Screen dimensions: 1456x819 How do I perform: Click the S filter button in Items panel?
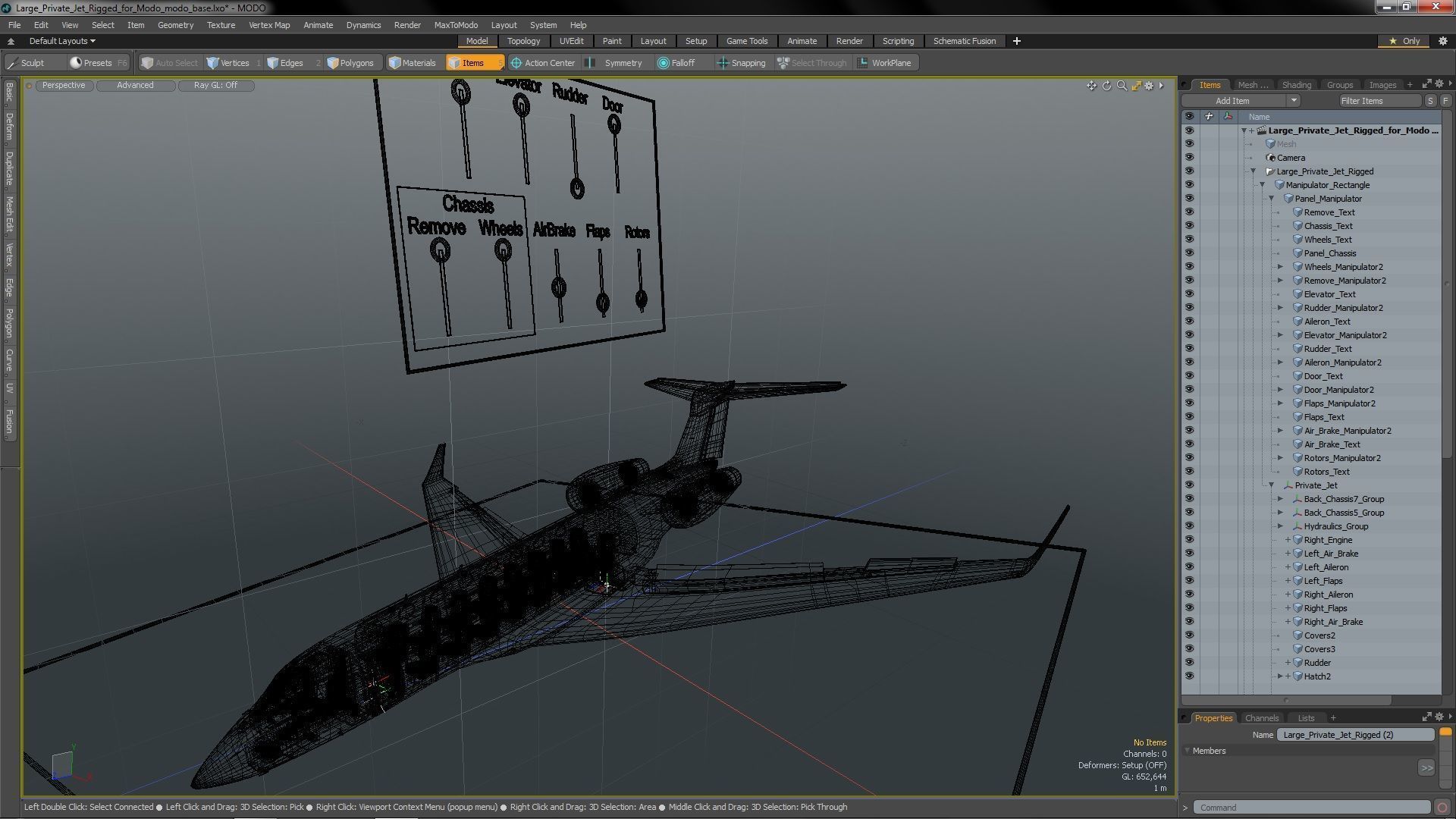1430,101
